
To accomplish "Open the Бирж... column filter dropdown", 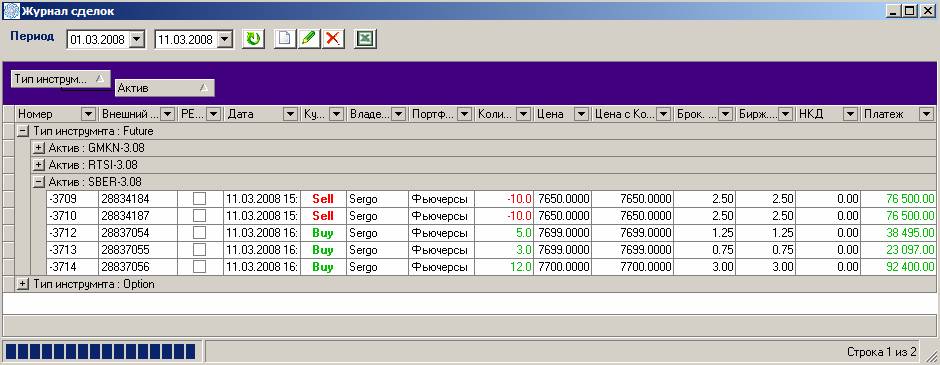I will coord(786,114).
